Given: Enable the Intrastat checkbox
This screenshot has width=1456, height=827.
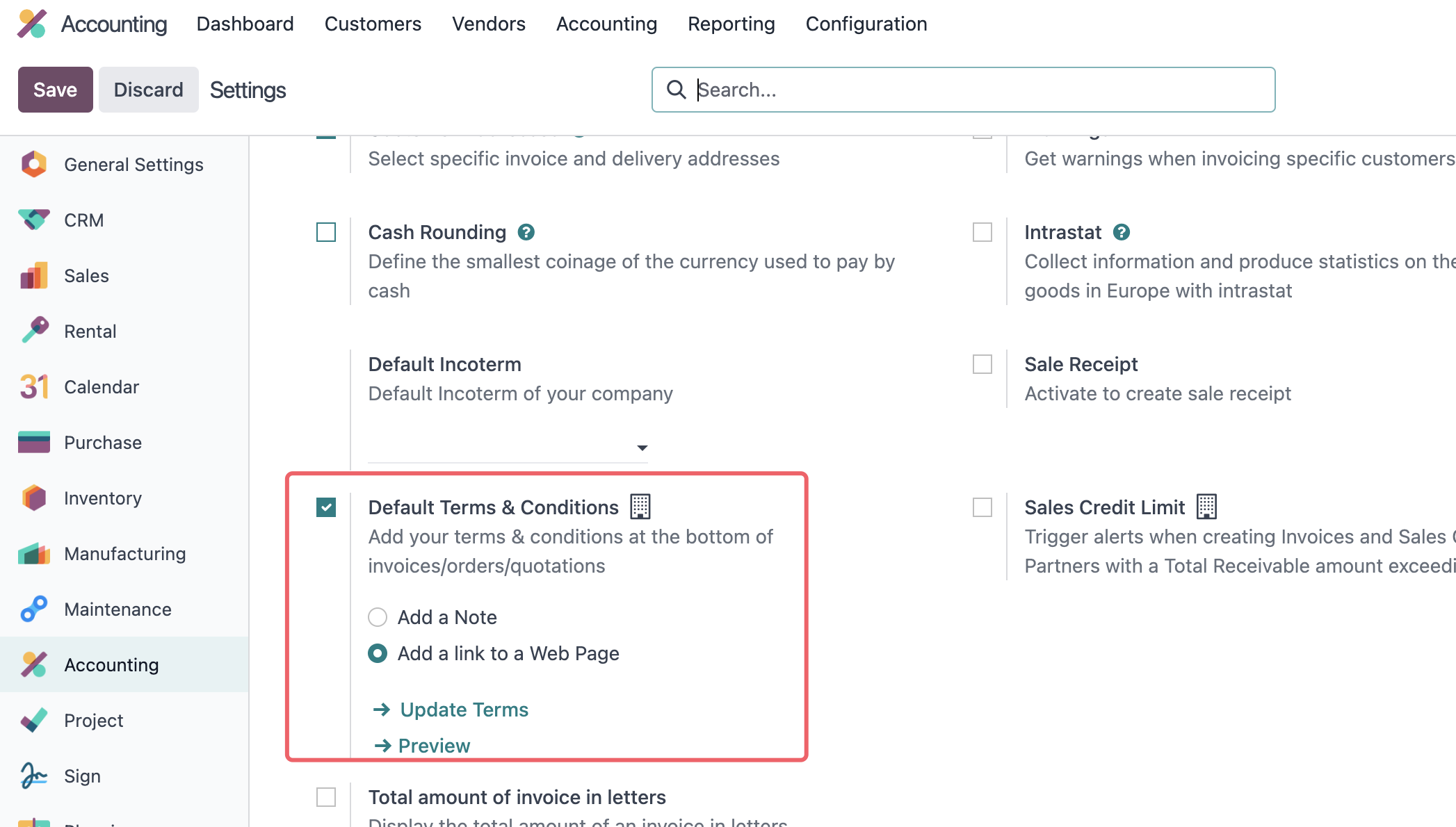Looking at the screenshot, I should (982, 232).
